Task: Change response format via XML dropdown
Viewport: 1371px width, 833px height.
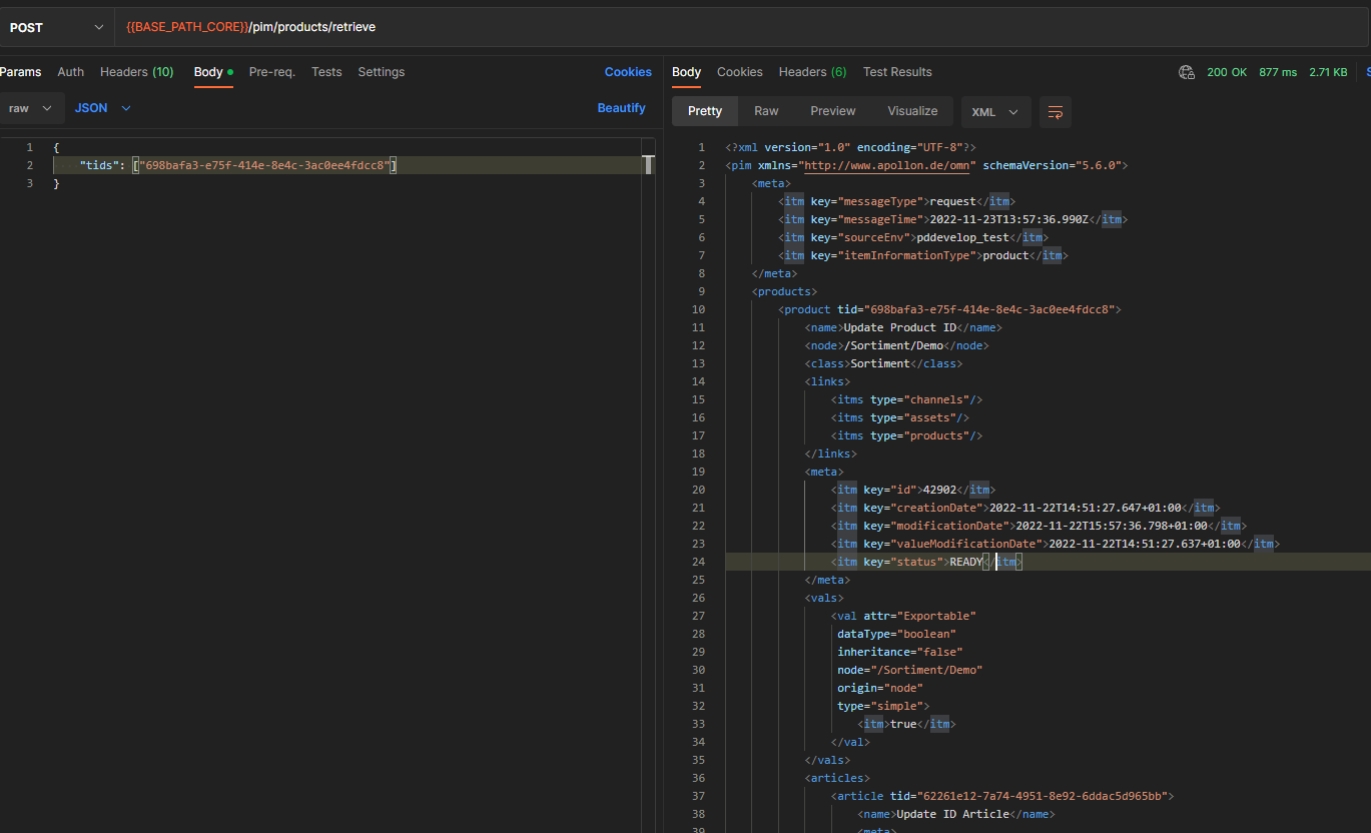Action: point(995,112)
